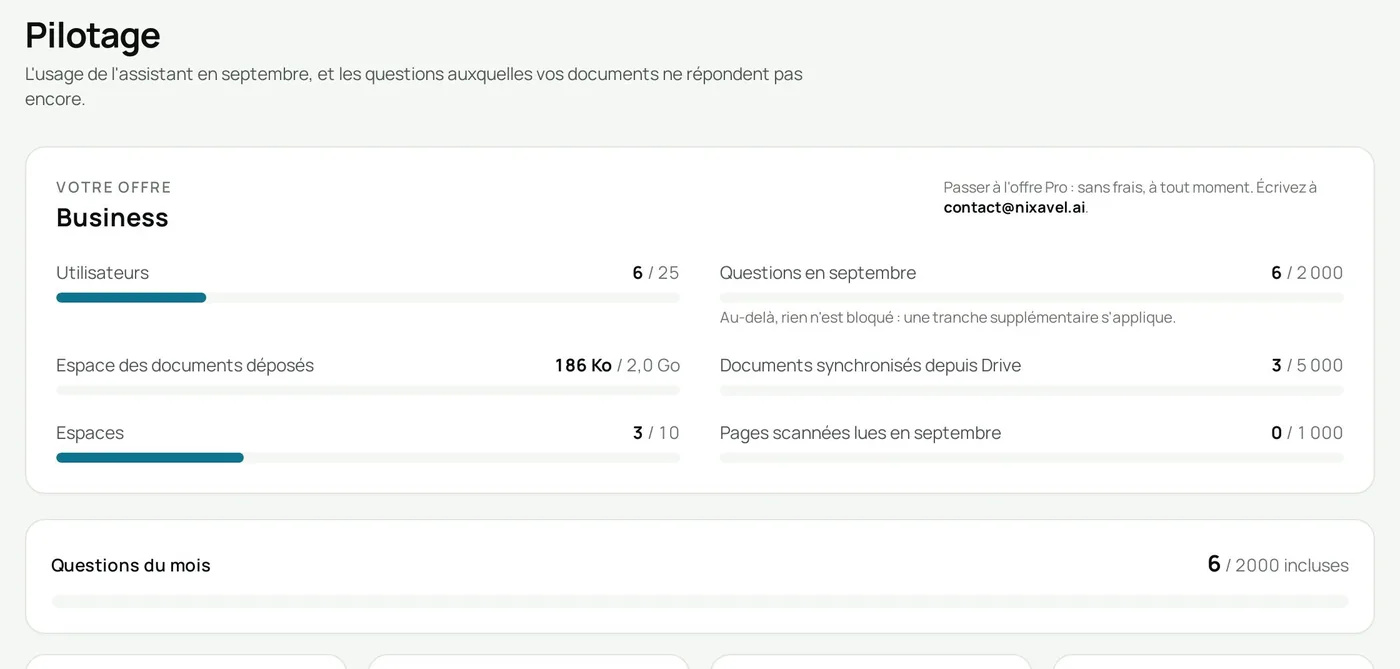Click the VOTRE OFFRE label
The image size is (1400, 669).
coord(114,187)
